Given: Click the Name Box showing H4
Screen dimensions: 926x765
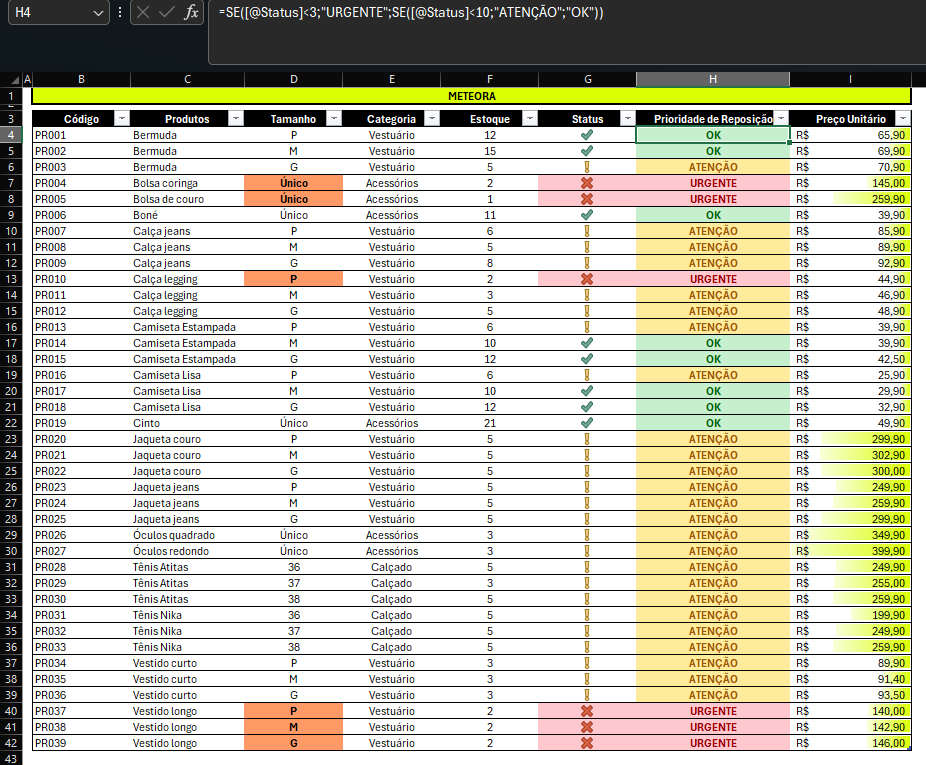Looking at the screenshot, I should point(50,12).
